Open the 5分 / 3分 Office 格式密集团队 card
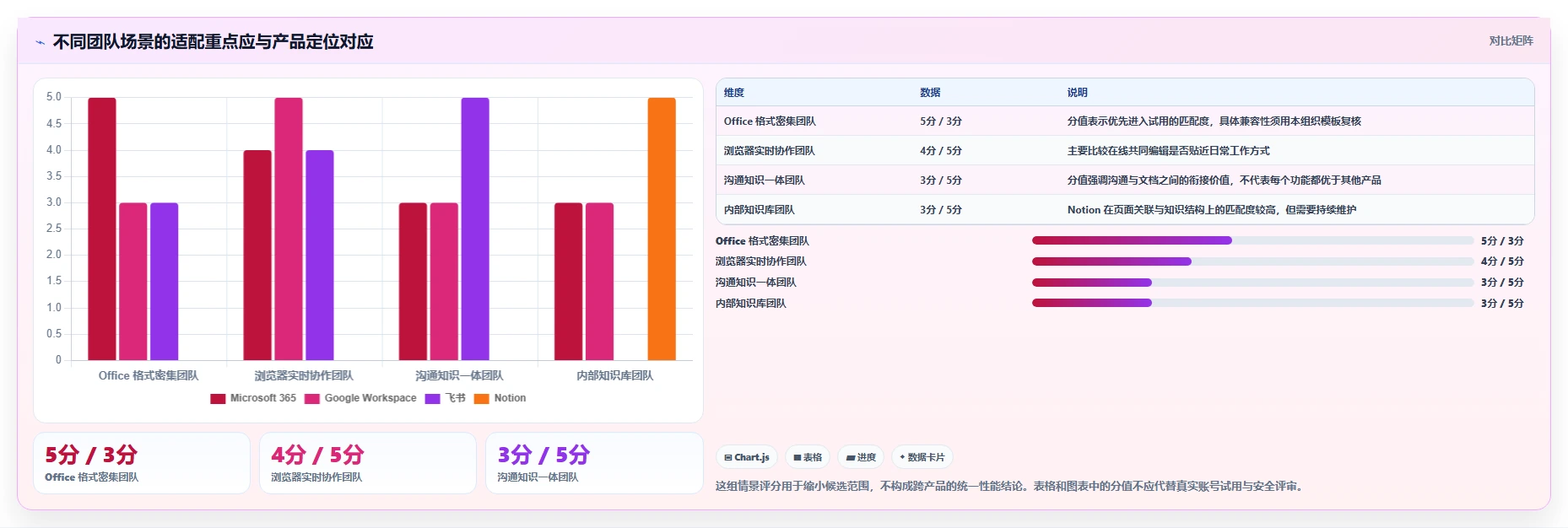 [x=142, y=463]
